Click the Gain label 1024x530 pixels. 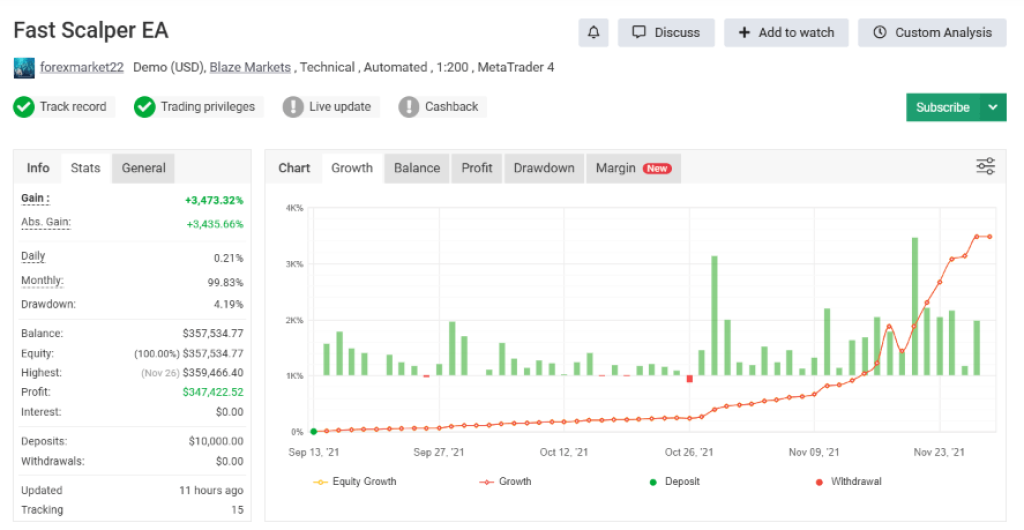(x=35, y=198)
